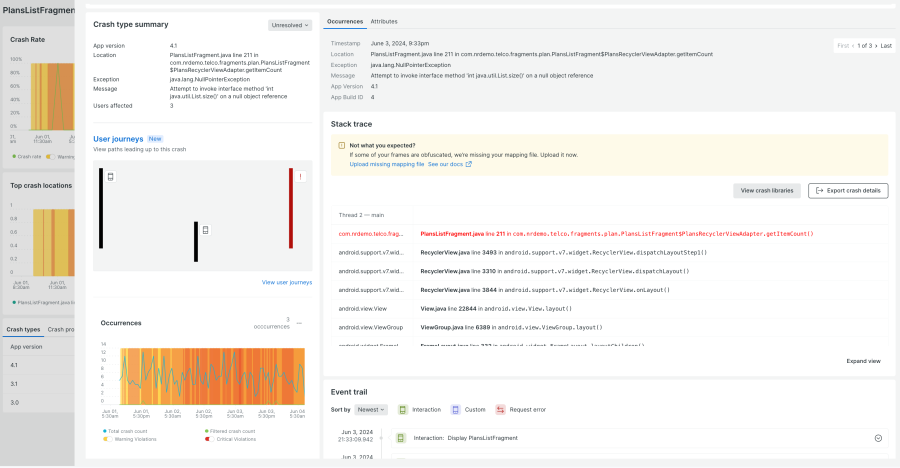
Task: Click the first device node in User journeys
Action: [111, 177]
